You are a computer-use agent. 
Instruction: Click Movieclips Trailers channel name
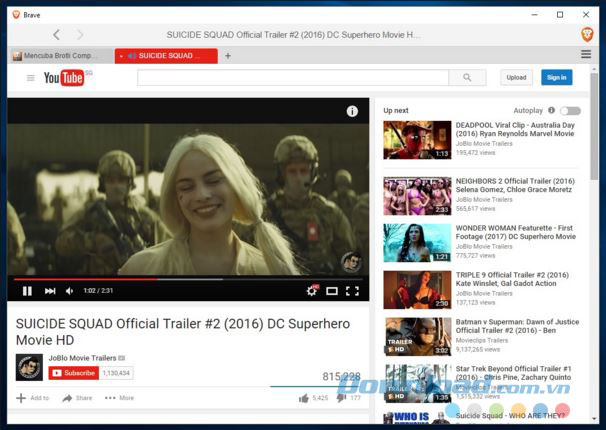click(482, 340)
